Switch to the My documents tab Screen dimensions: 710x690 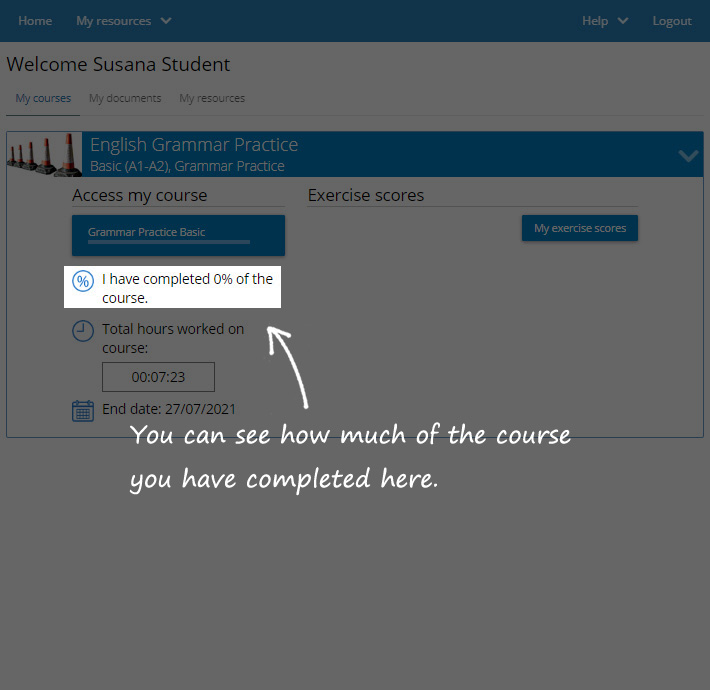click(125, 98)
